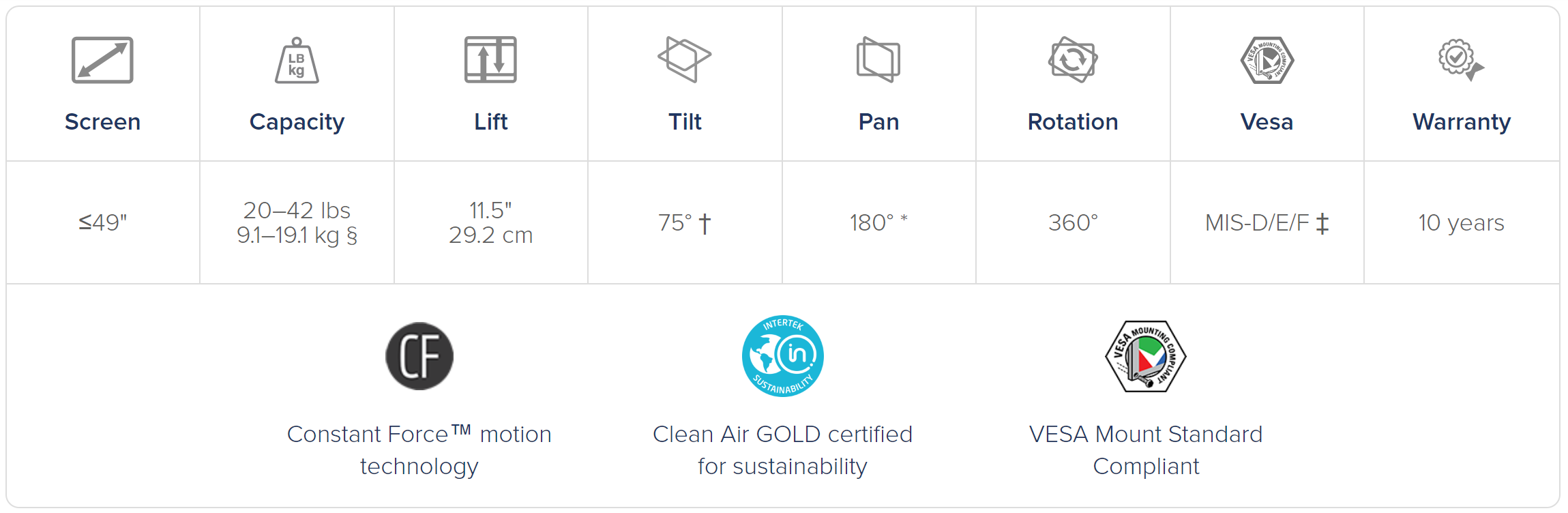Click Constant Force motion technology text

[x=419, y=450]
